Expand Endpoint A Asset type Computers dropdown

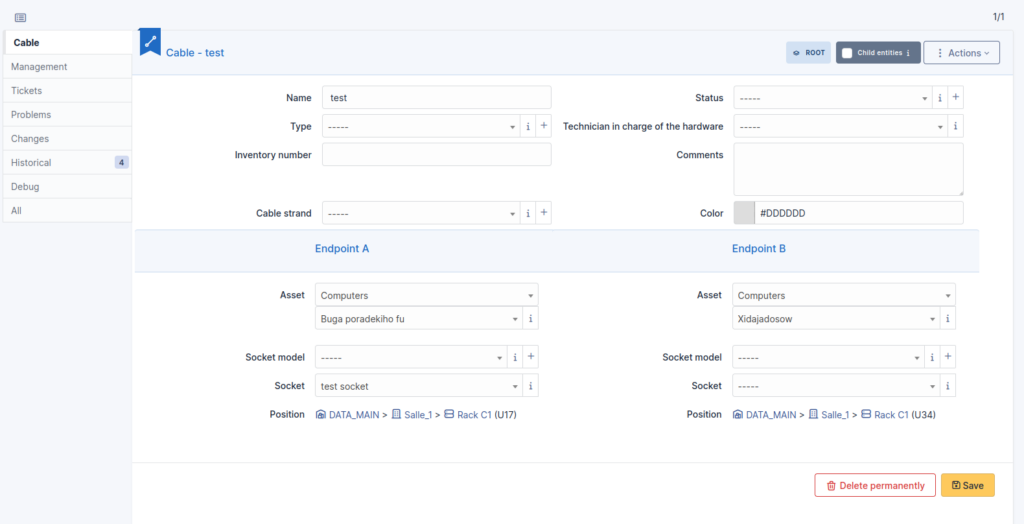coord(427,295)
